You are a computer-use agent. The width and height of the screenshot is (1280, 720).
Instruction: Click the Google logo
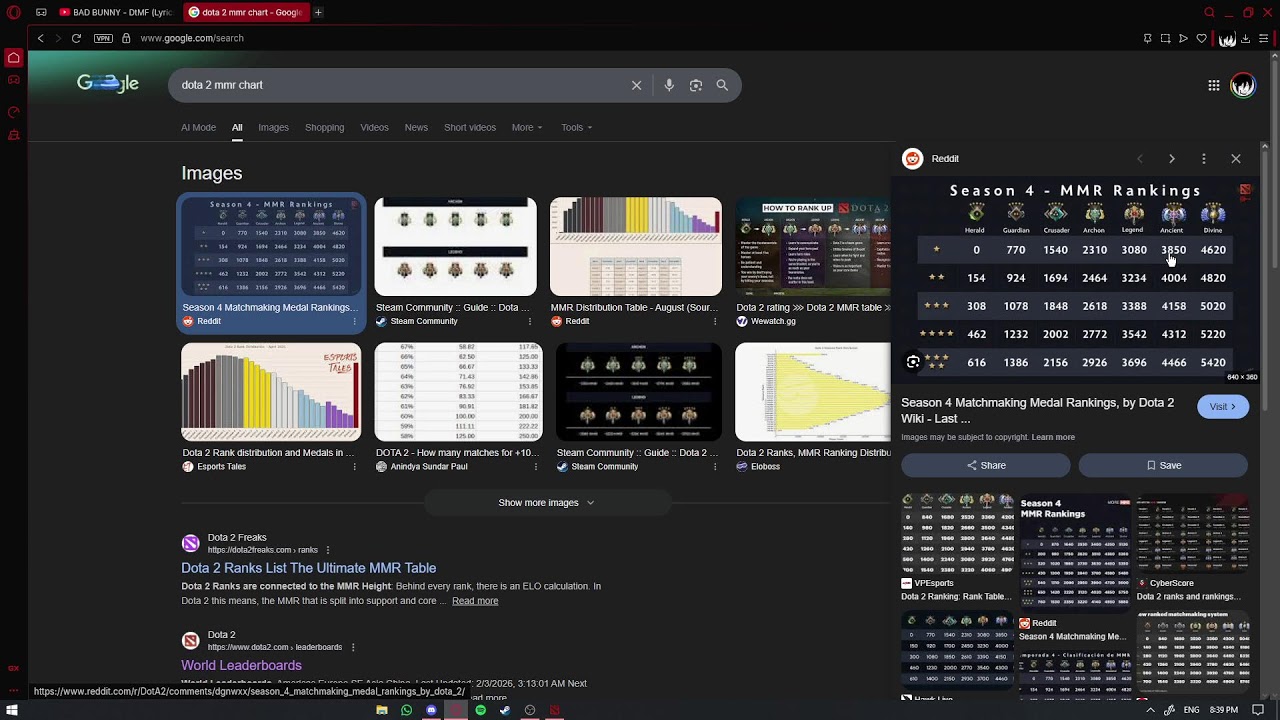coord(108,84)
